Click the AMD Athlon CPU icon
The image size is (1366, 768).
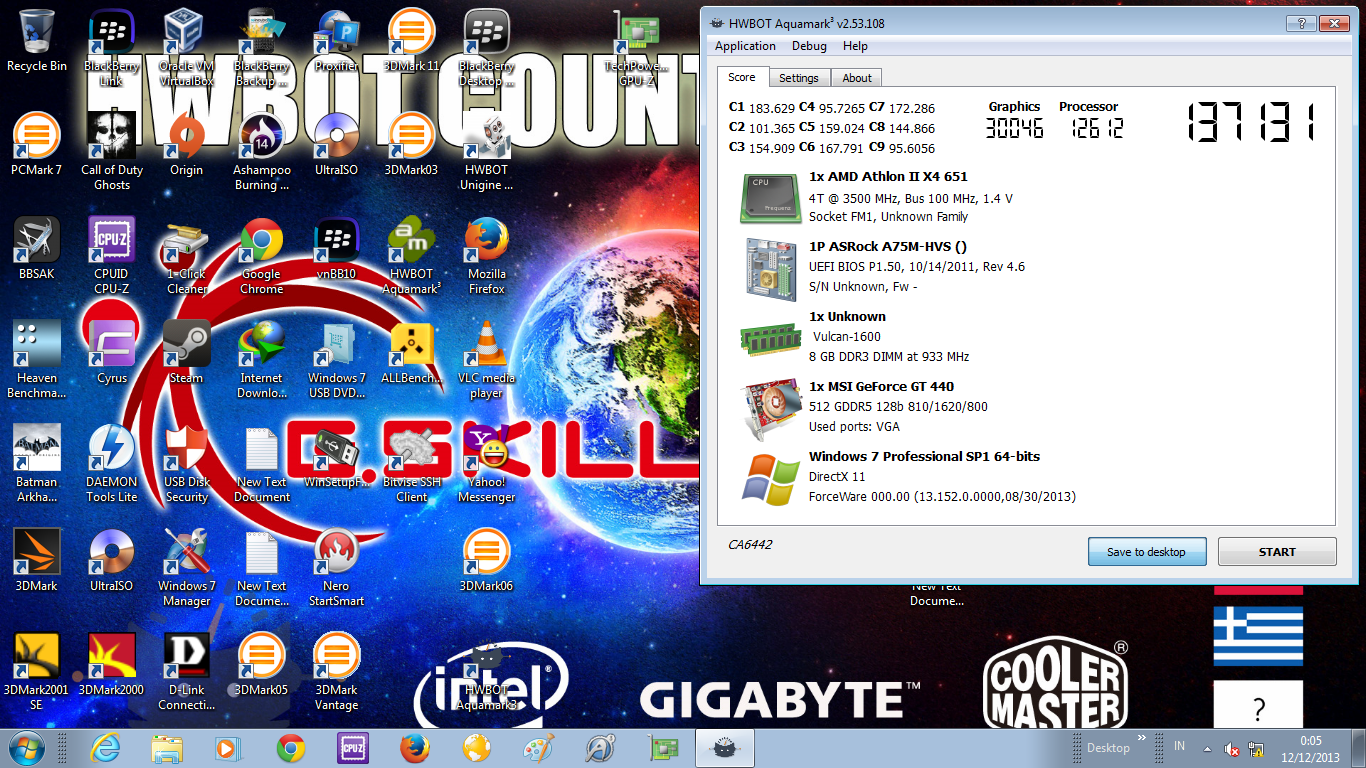(769, 197)
